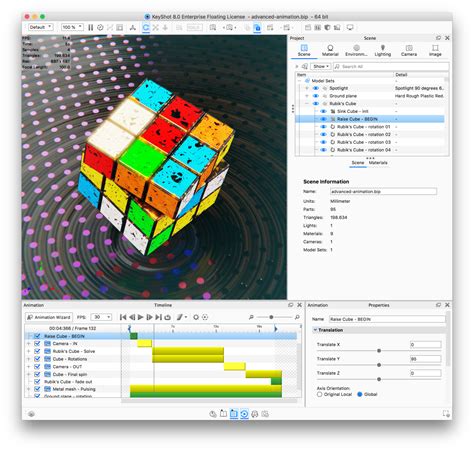The width and height of the screenshot is (474, 451).
Task: Uncheck Rubik's Cube - Solve animation checkbox
Action: click(x=37, y=351)
